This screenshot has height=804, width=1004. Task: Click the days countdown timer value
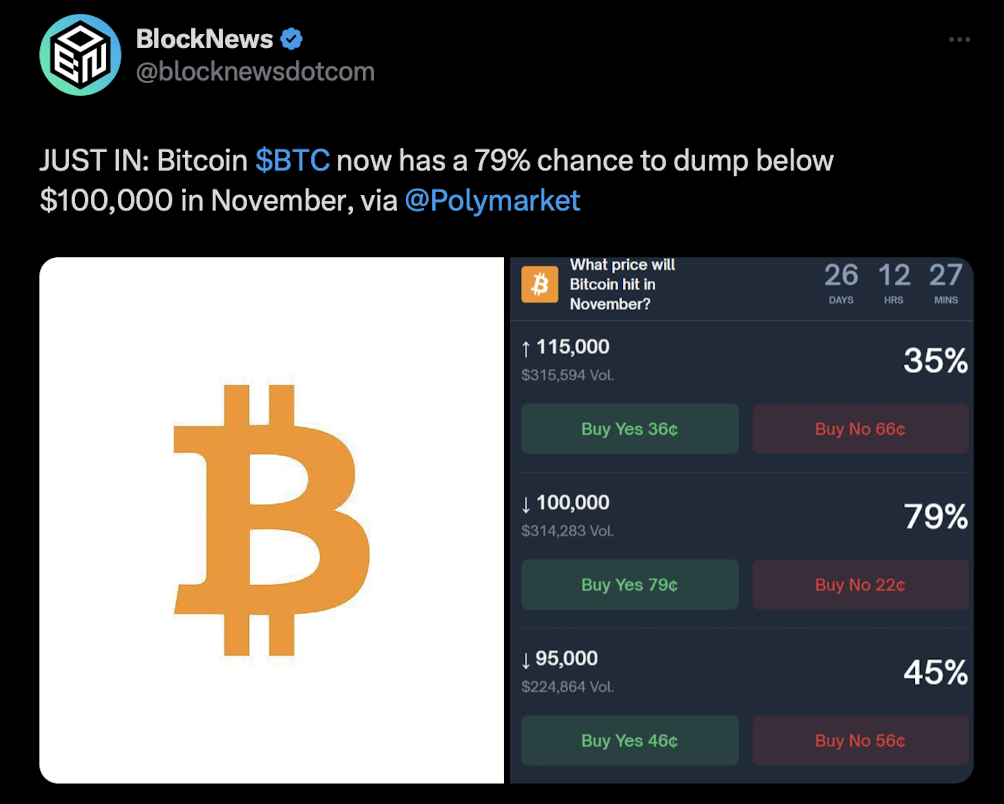(x=841, y=275)
